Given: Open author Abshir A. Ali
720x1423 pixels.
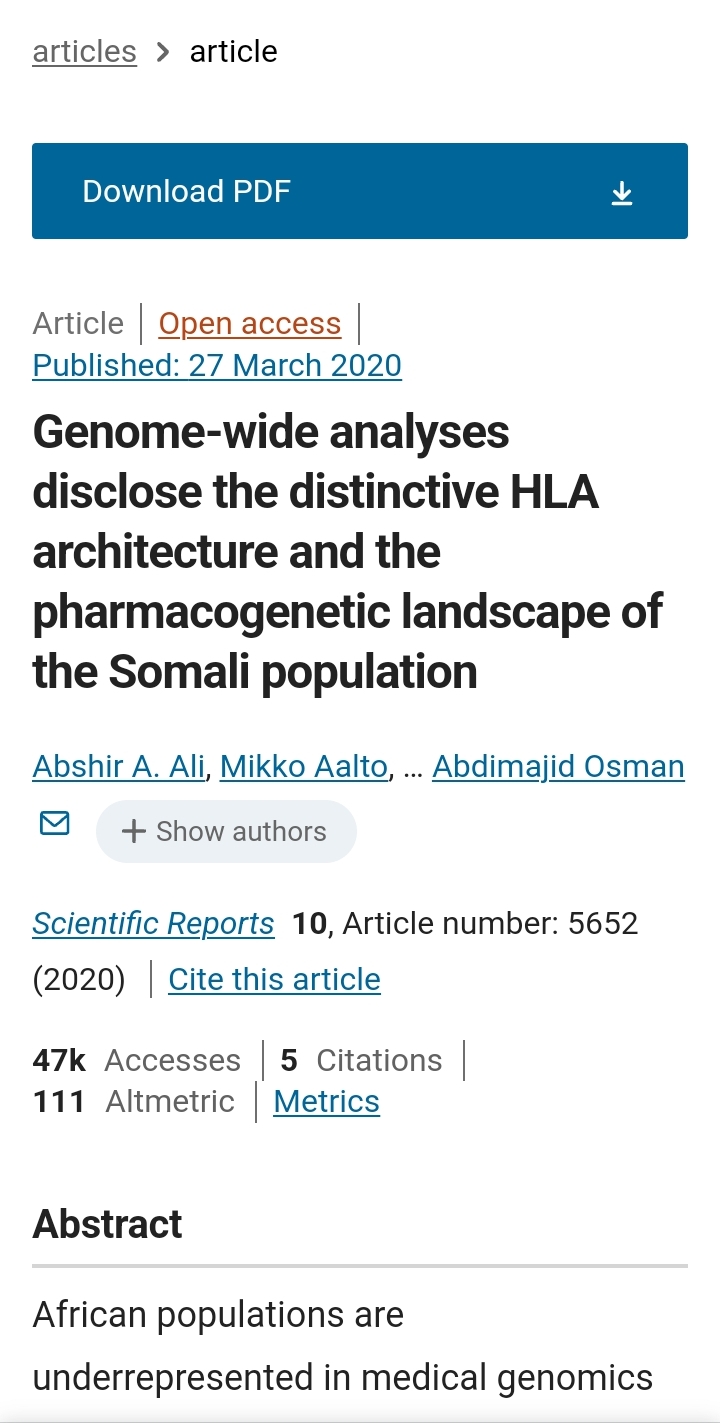Looking at the screenshot, I should (x=119, y=767).
